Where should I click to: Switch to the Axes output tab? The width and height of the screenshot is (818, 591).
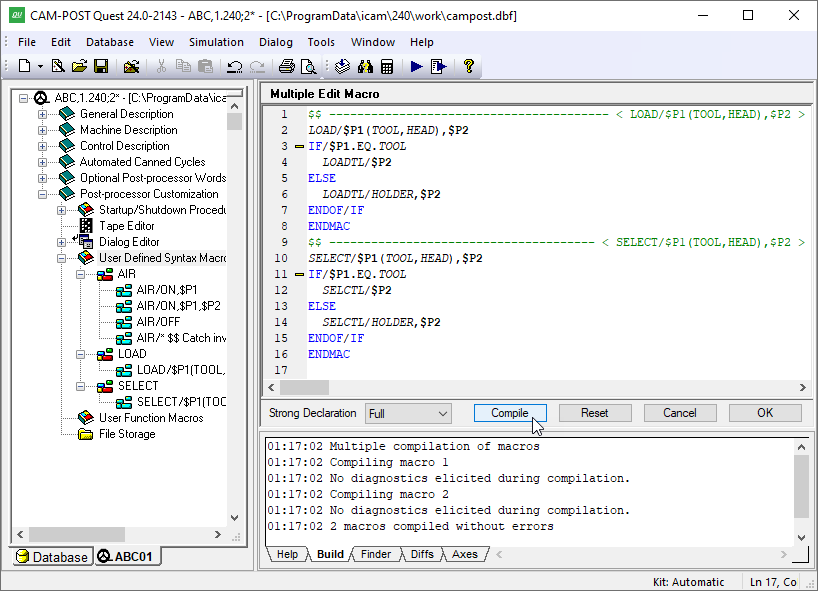(x=464, y=554)
